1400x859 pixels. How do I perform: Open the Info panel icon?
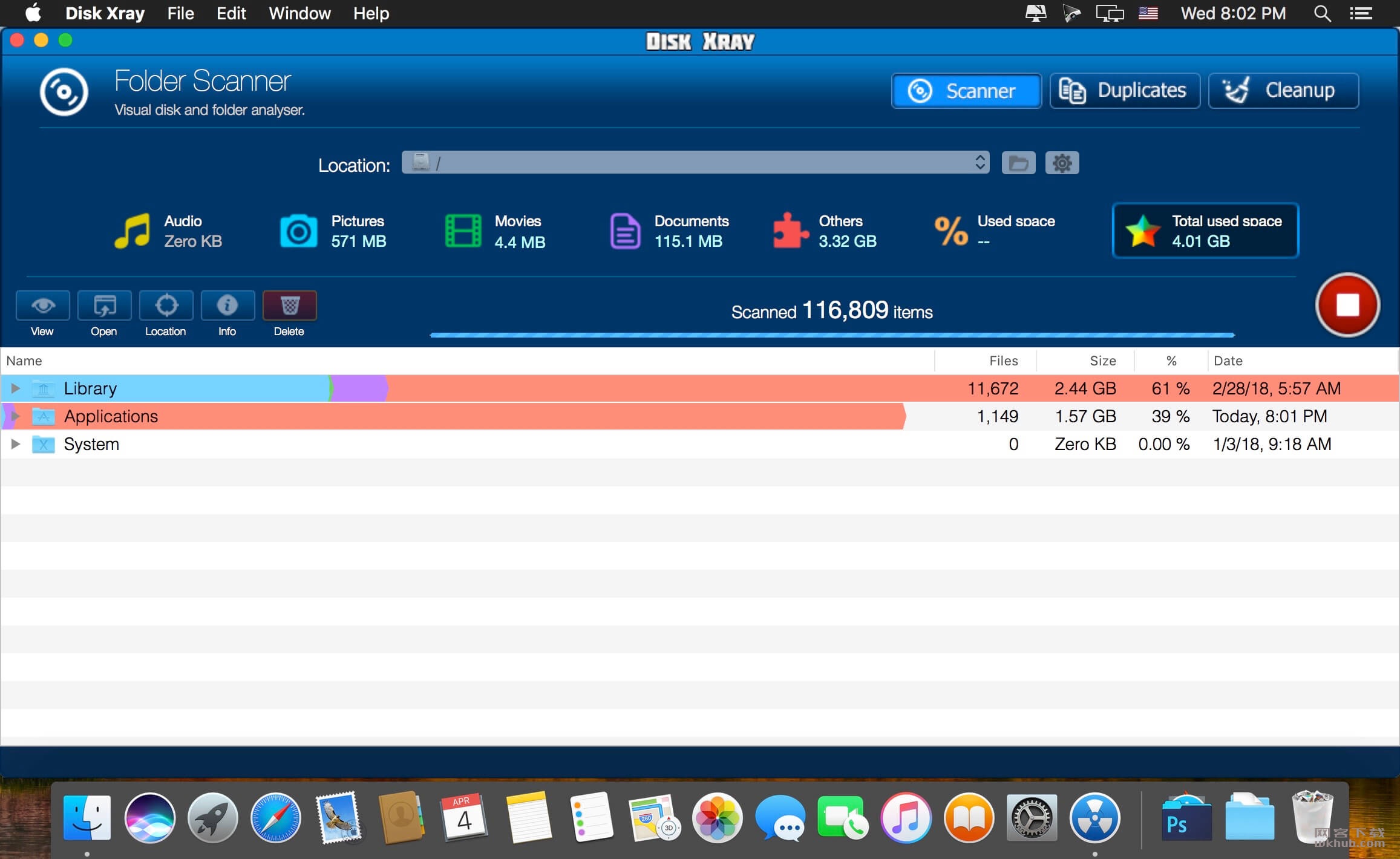[227, 305]
